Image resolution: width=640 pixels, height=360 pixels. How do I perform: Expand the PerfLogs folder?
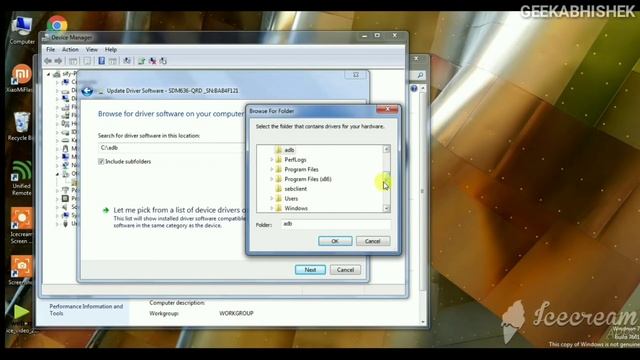coord(271,160)
